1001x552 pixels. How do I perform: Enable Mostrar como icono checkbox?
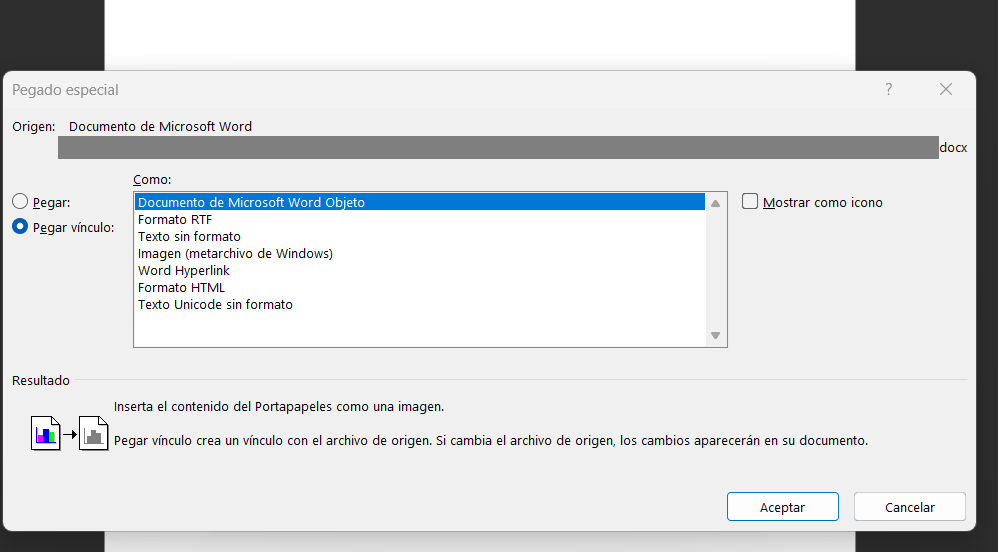click(750, 202)
